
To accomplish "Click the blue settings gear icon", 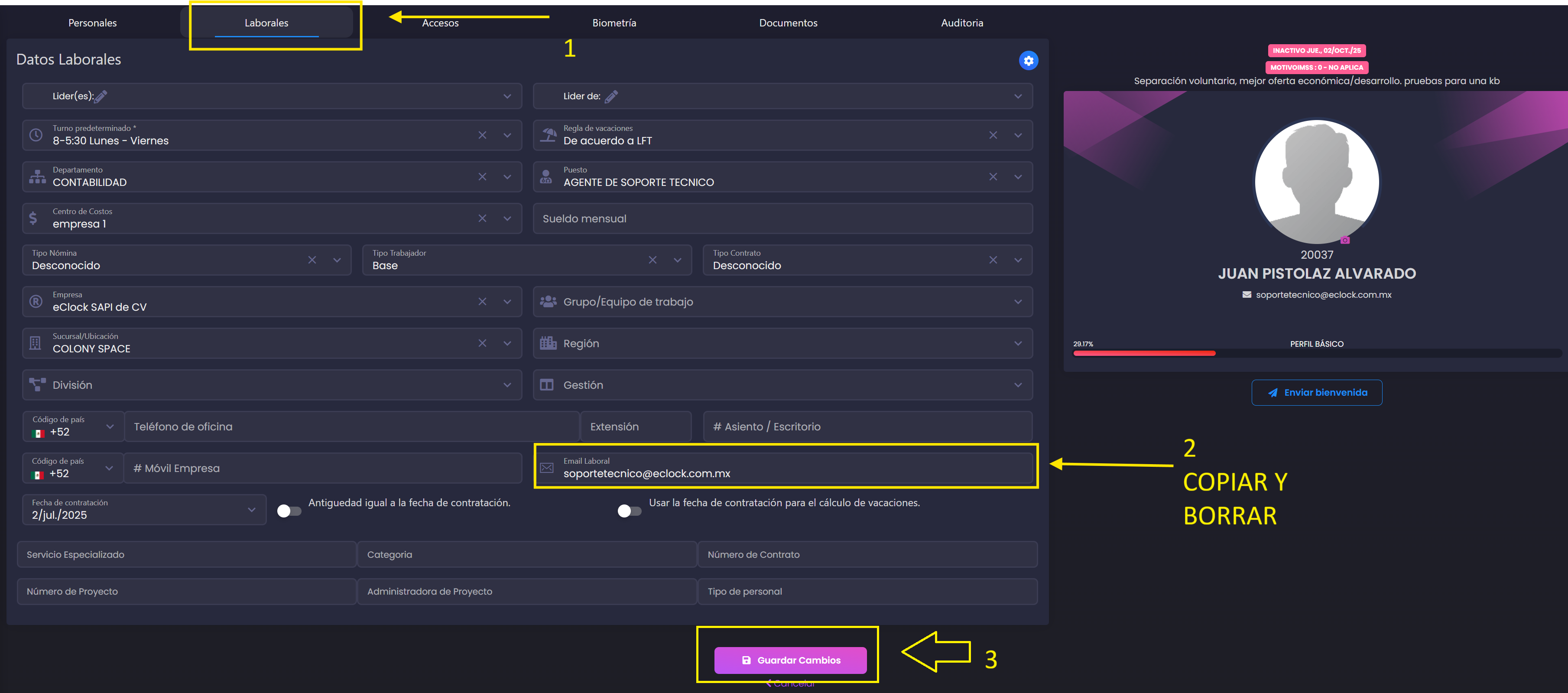I will pyautogui.click(x=1028, y=60).
